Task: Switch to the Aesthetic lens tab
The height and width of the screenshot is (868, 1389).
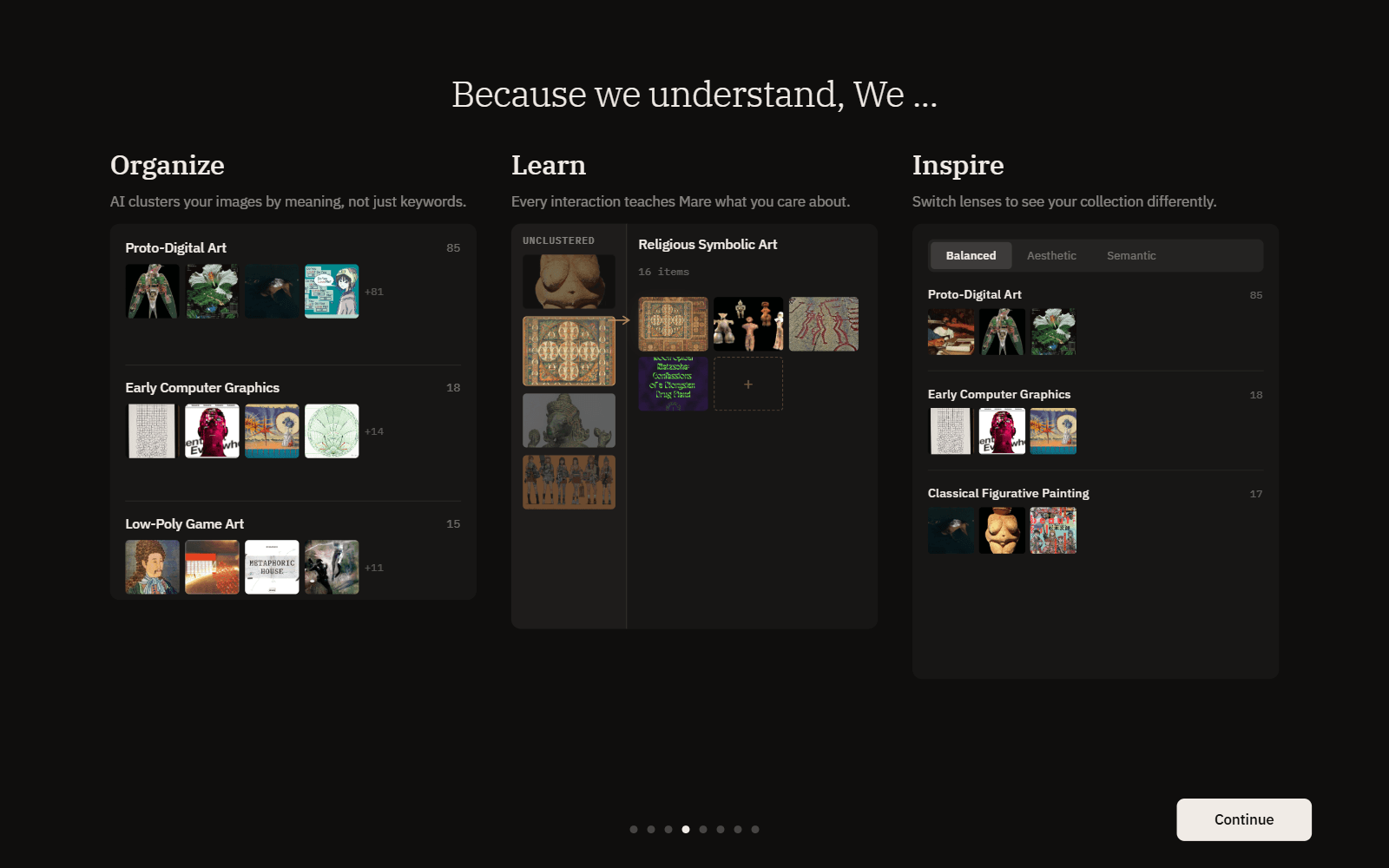Action: tap(1051, 255)
